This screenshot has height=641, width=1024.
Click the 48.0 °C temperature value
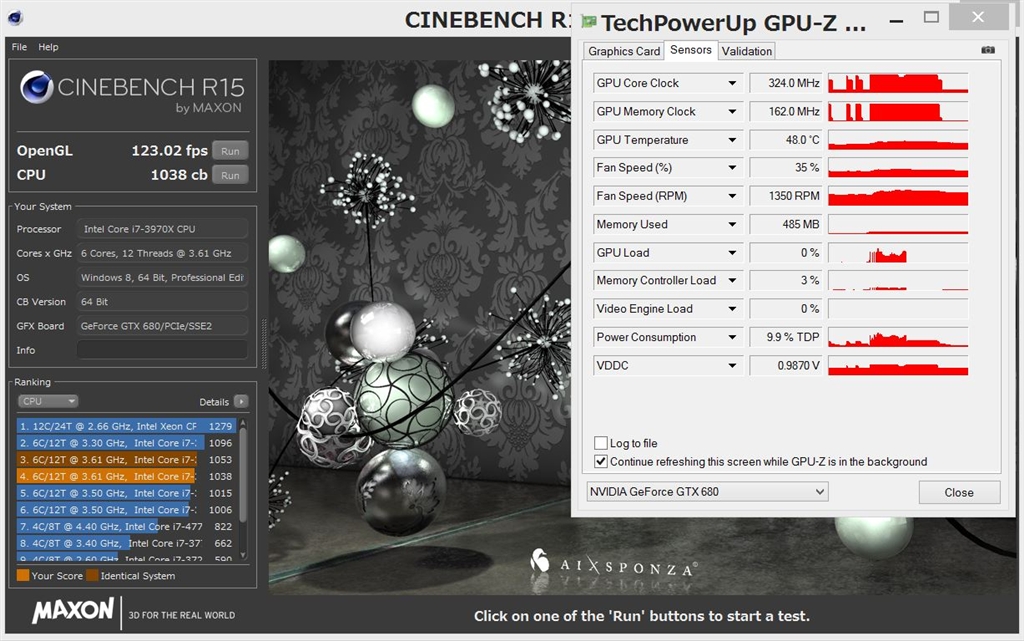click(786, 140)
